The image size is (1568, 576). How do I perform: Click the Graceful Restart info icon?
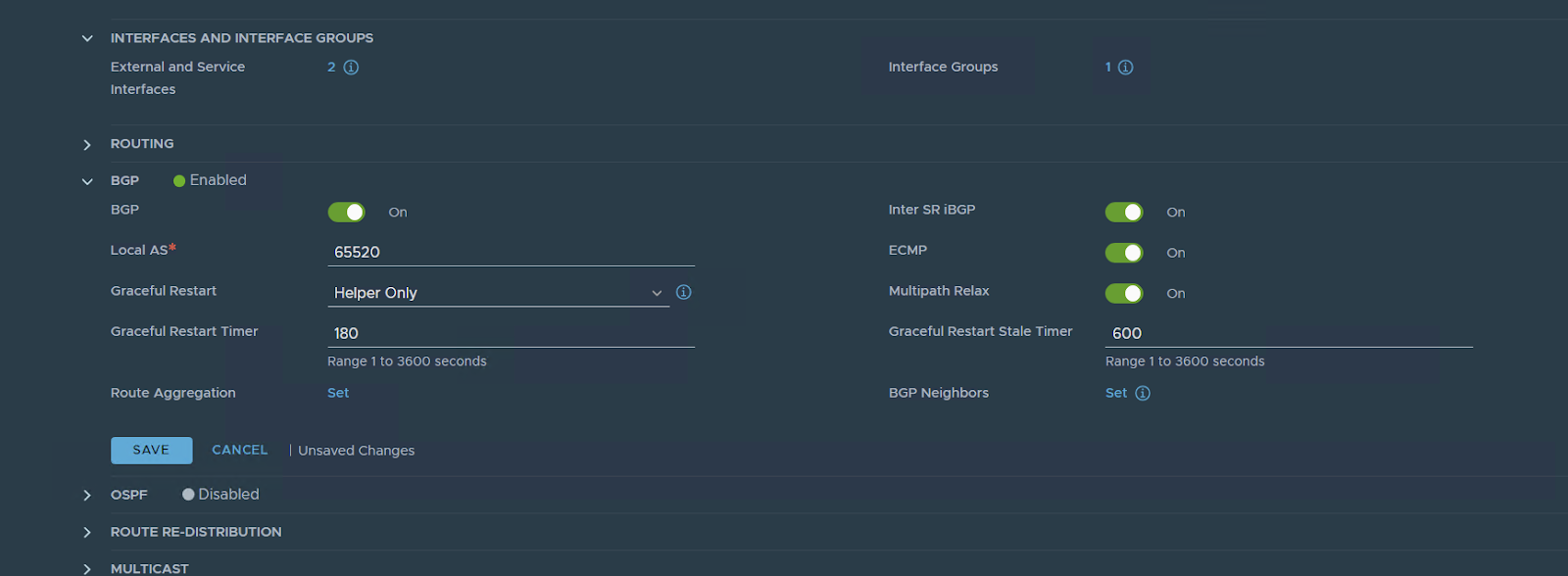684,292
